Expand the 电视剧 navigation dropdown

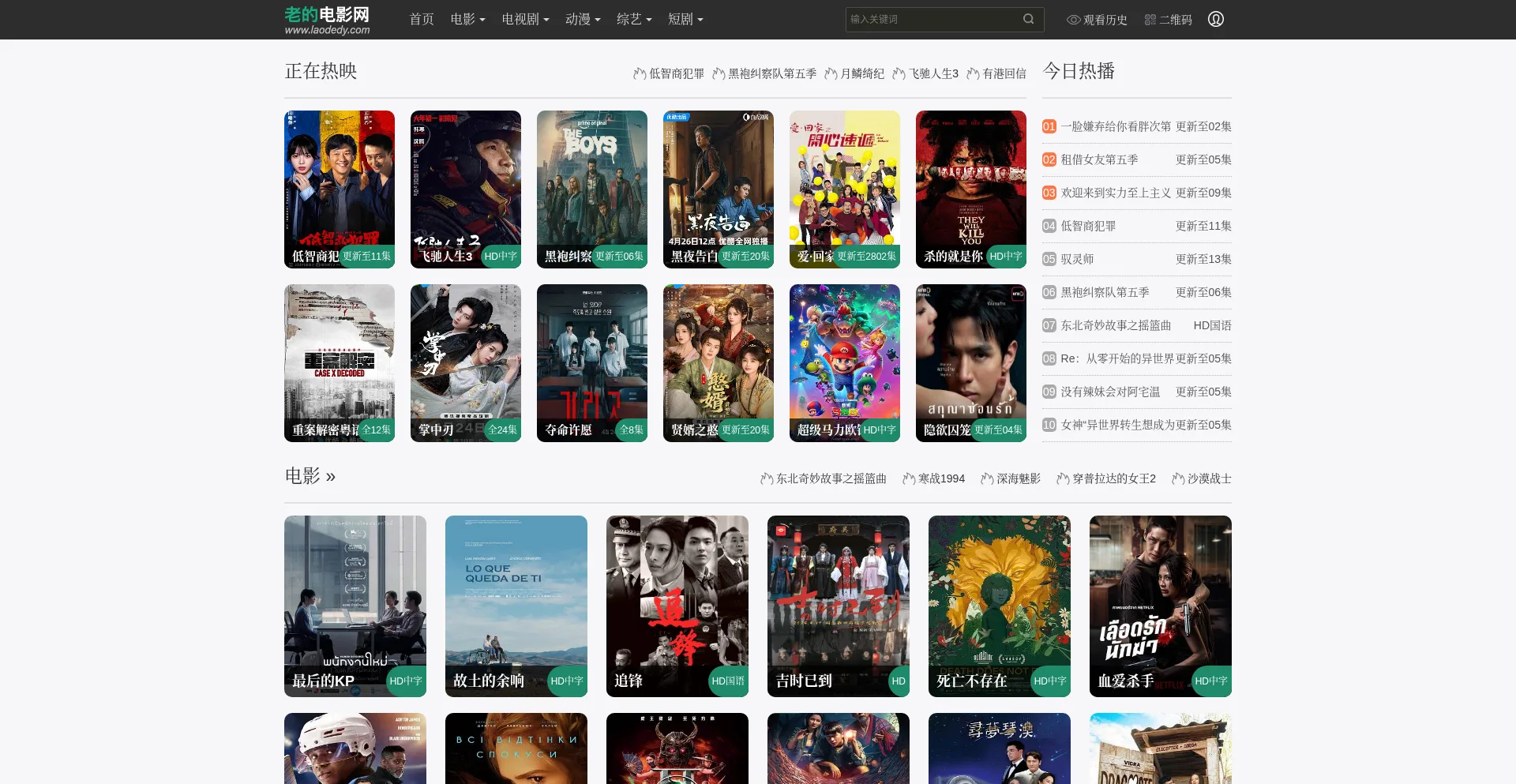[525, 19]
